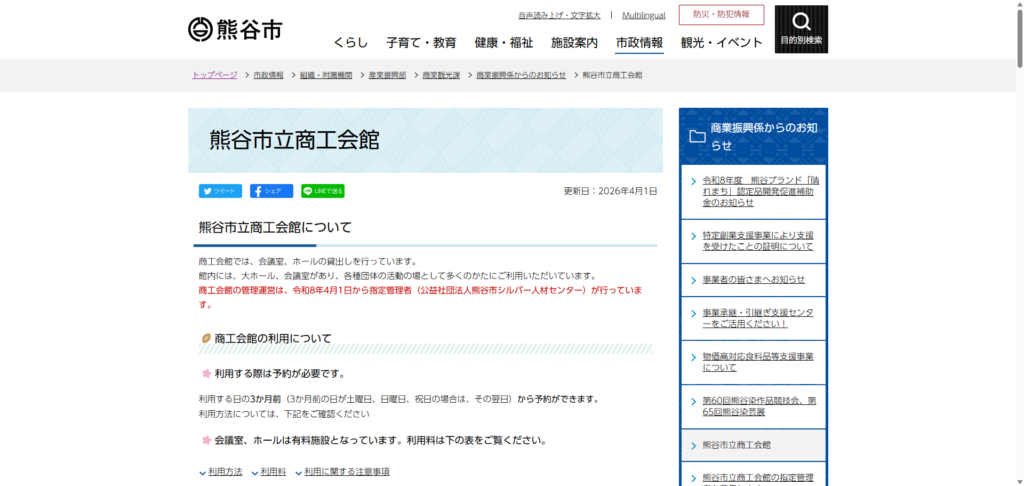This screenshot has height=486, width=1024.
Task: Open the 目的別検索 search button
Action: pos(801,29)
